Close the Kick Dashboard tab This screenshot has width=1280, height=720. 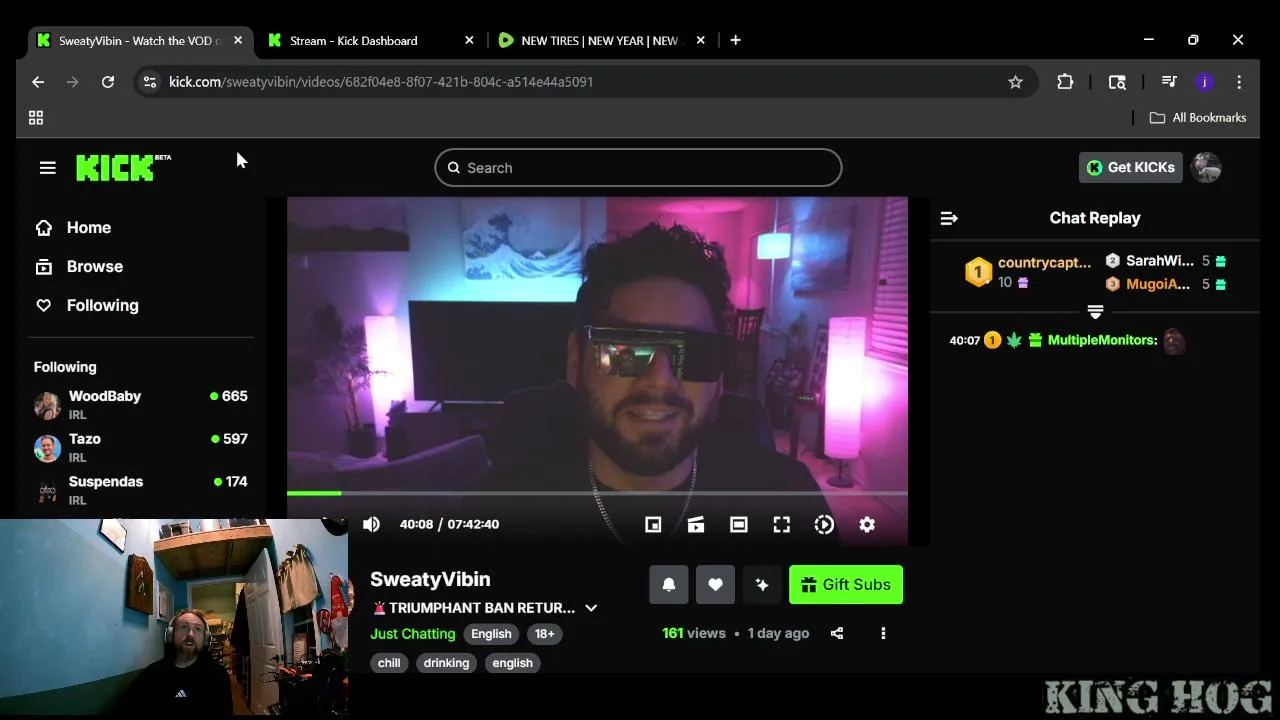469,41
